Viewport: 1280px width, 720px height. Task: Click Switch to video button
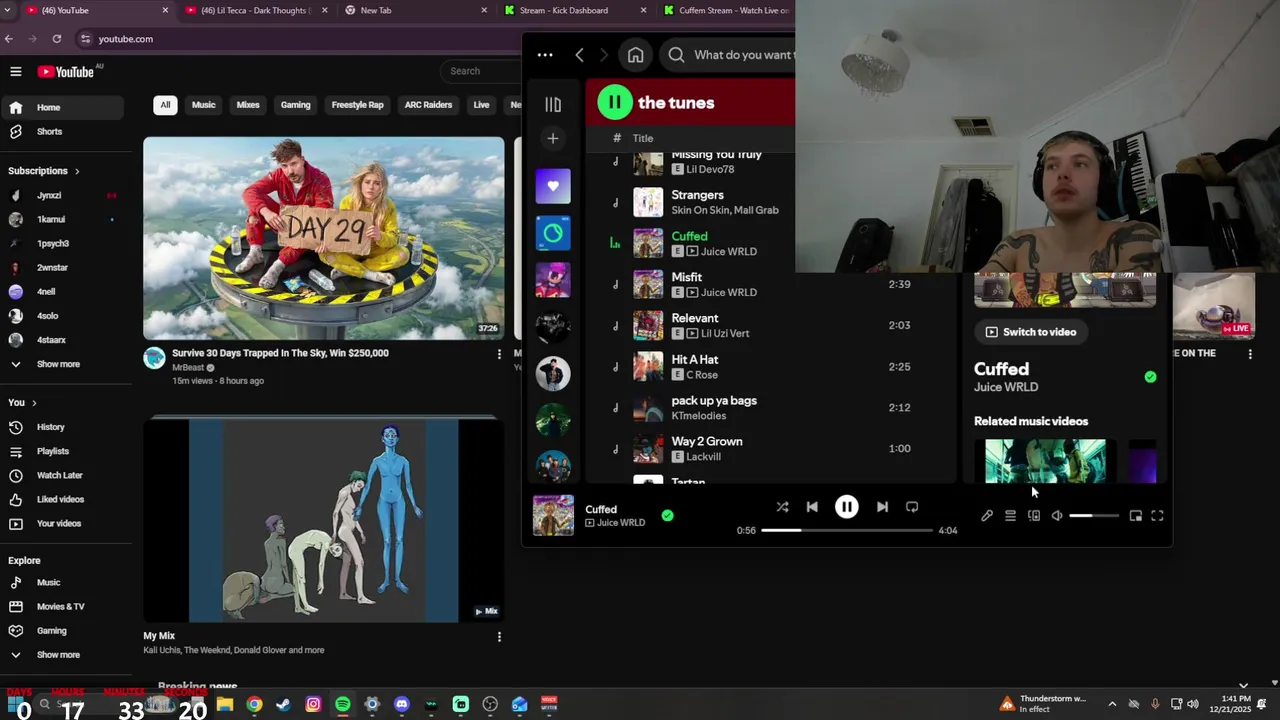[1031, 332]
